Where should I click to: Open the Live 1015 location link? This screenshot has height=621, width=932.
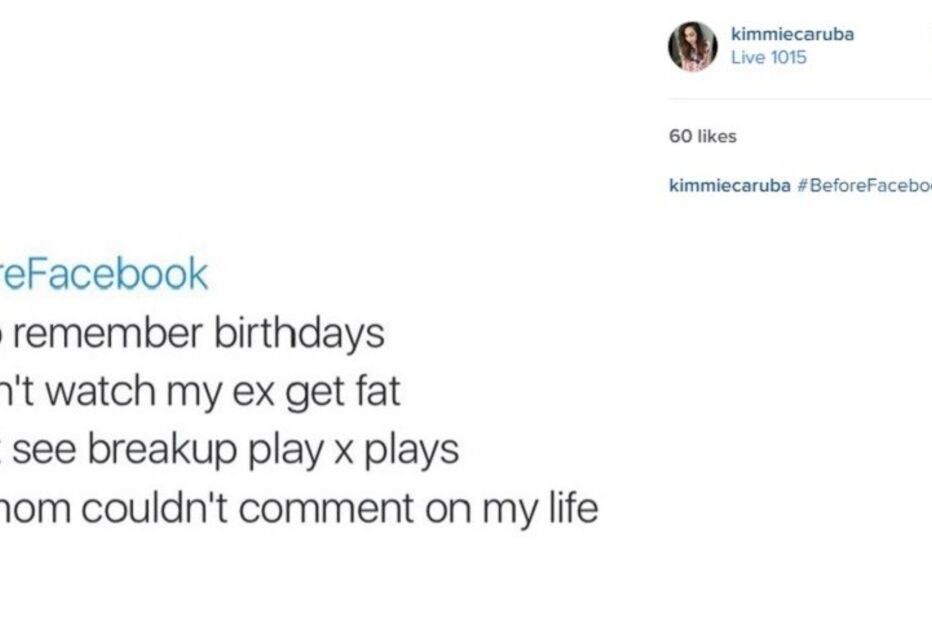click(x=768, y=58)
